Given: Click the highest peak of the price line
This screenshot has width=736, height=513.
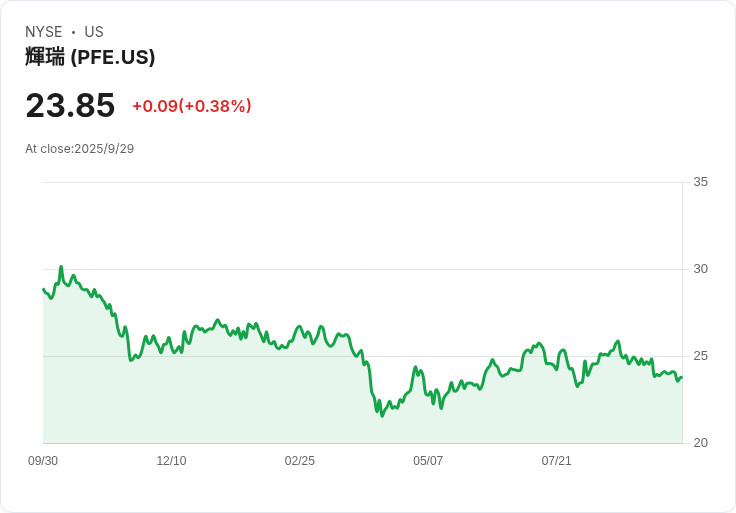Looking at the screenshot, I should (x=61, y=267).
